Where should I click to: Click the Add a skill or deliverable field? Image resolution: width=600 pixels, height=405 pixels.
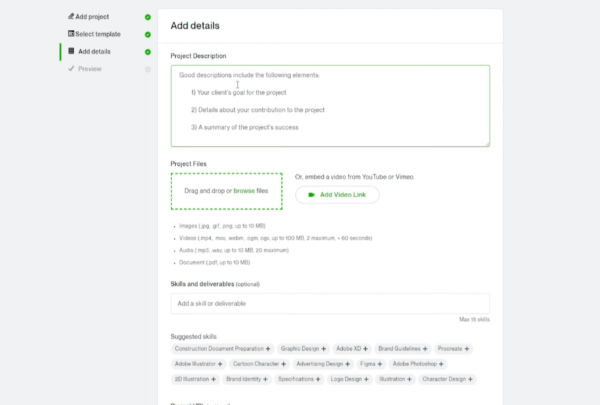pyautogui.click(x=330, y=304)
